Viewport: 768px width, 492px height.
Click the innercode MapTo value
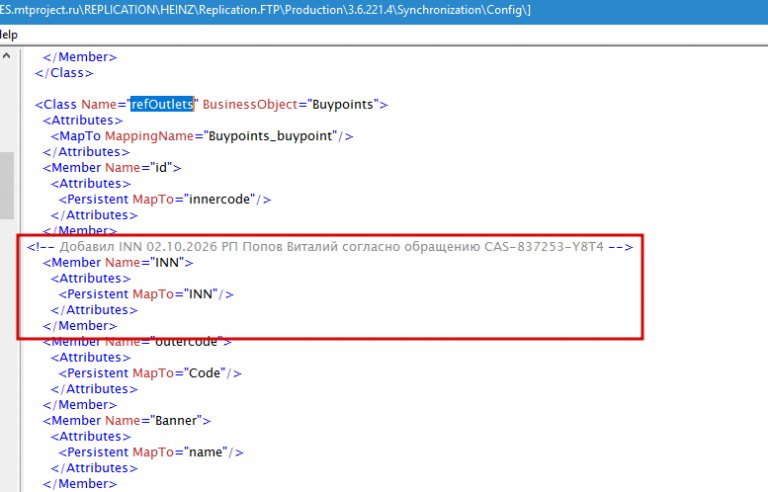coord(219,199)
